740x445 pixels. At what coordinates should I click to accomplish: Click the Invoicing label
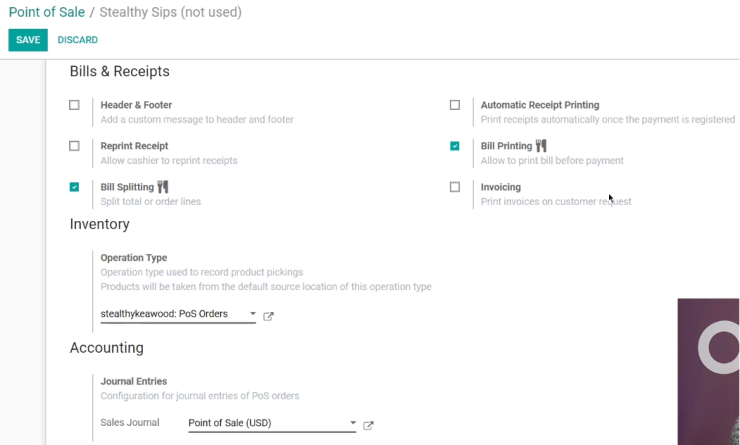(x=501, y=187)
